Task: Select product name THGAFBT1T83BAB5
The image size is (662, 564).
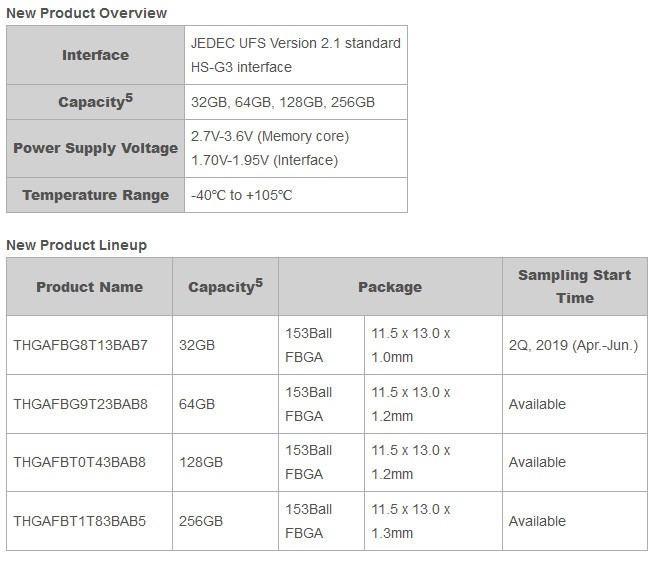Action: point(80,521)
